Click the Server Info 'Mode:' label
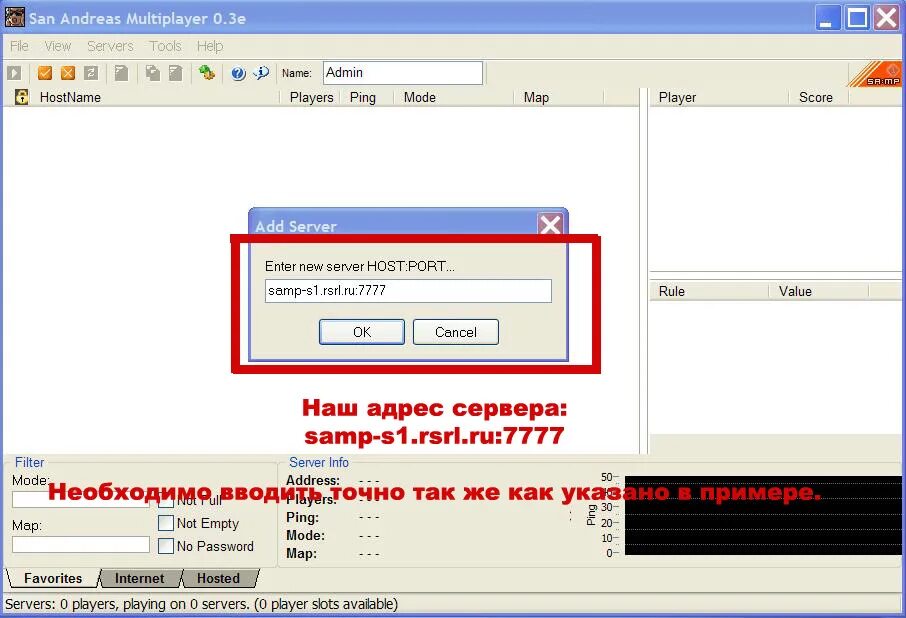The height and width of the screenshot is (618, 906). [x=305, y=535]
